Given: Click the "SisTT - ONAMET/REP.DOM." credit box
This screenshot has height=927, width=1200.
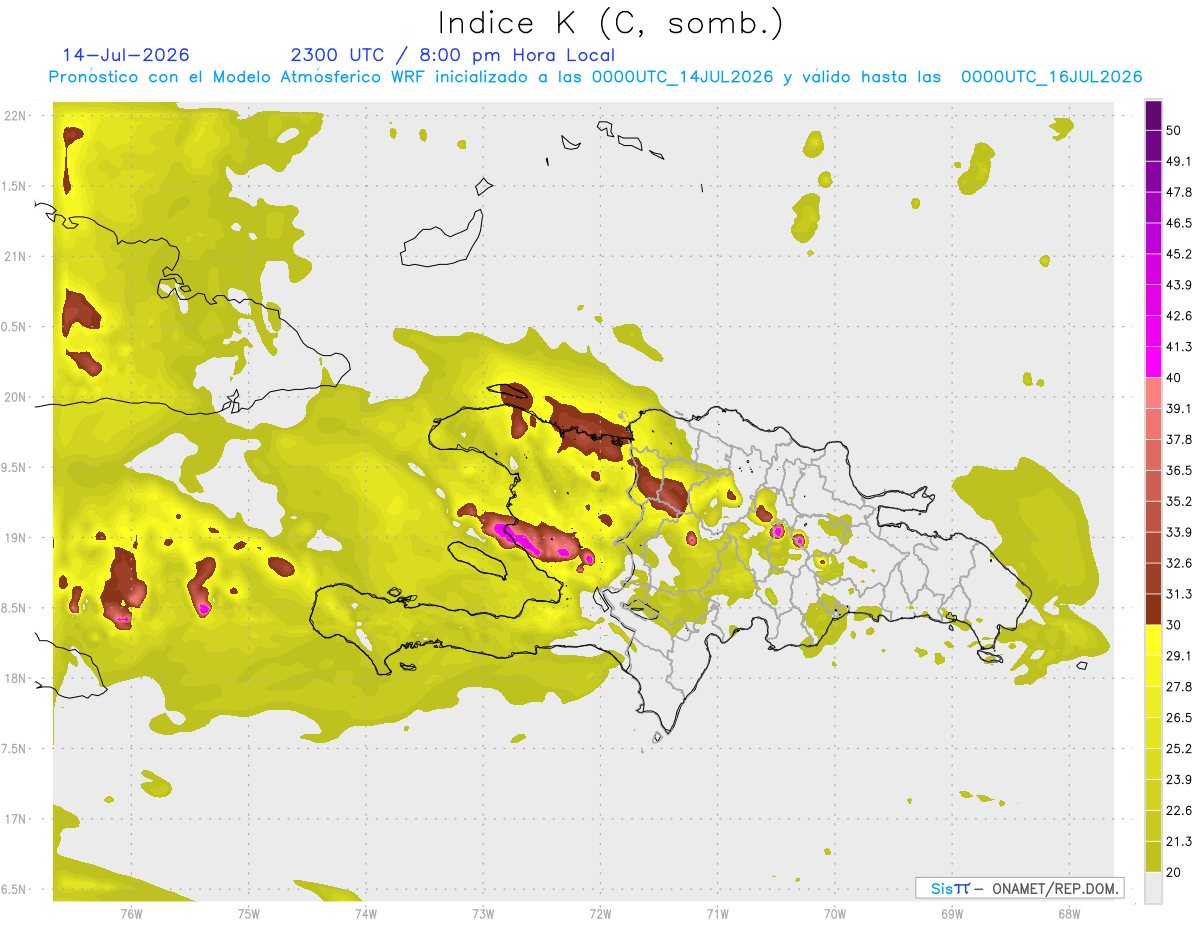Looking at the screenshot, I should 1020,888.
